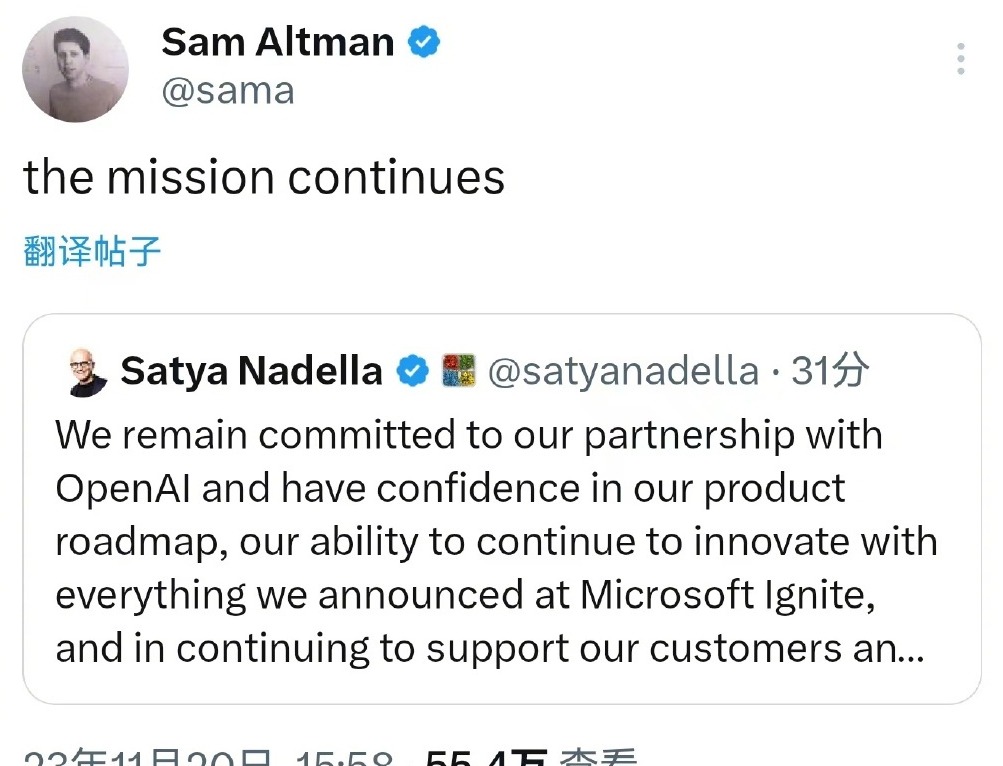
Task: Open the Satya Nadella name in quoted post
Action: 251,371
